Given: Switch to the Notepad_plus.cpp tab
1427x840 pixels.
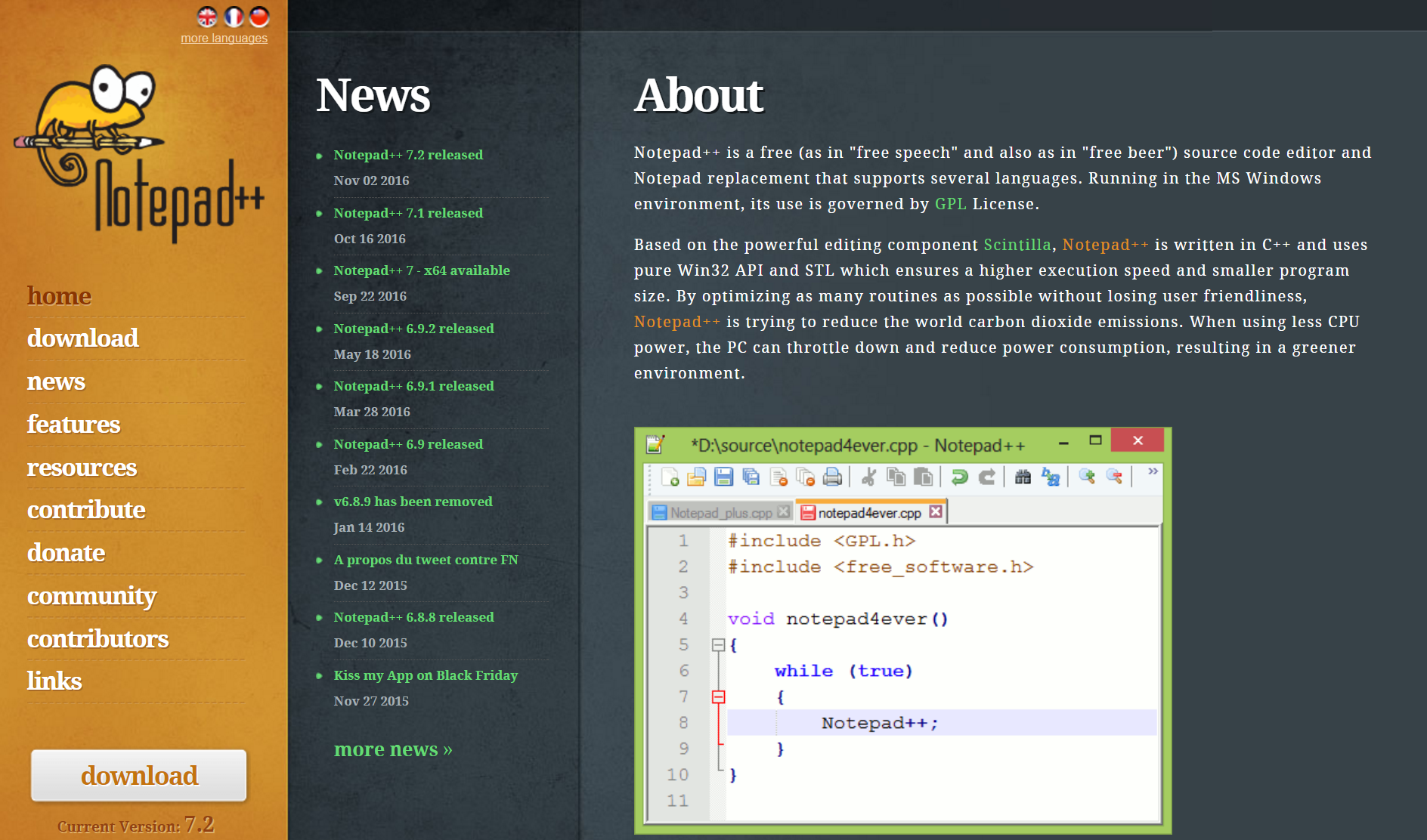Looking at the screenshot, I should 720,513.
